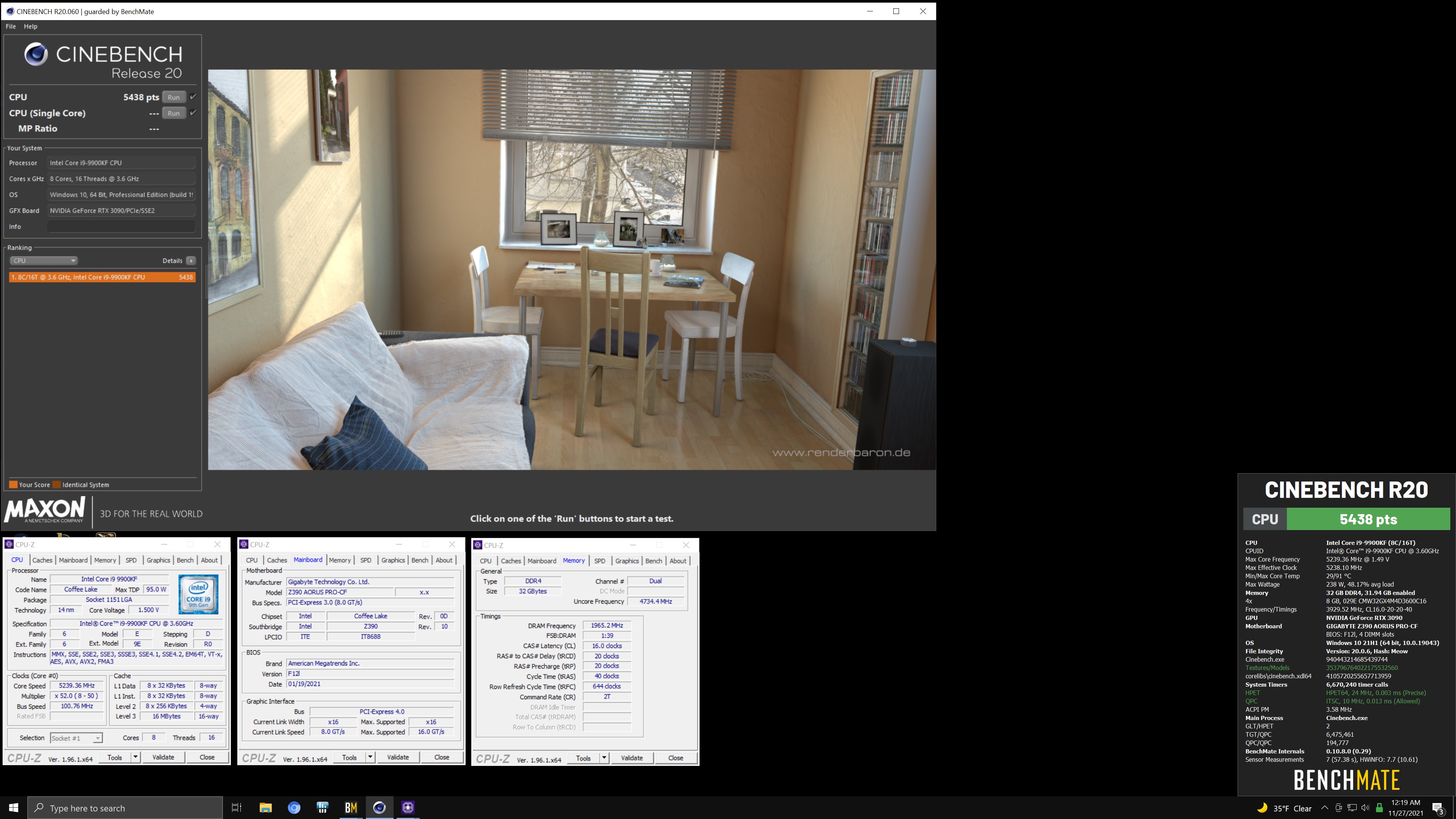Click the weather moon icon in taskbar
This screenshot has width=1456, height=819.
(1262, 808)
